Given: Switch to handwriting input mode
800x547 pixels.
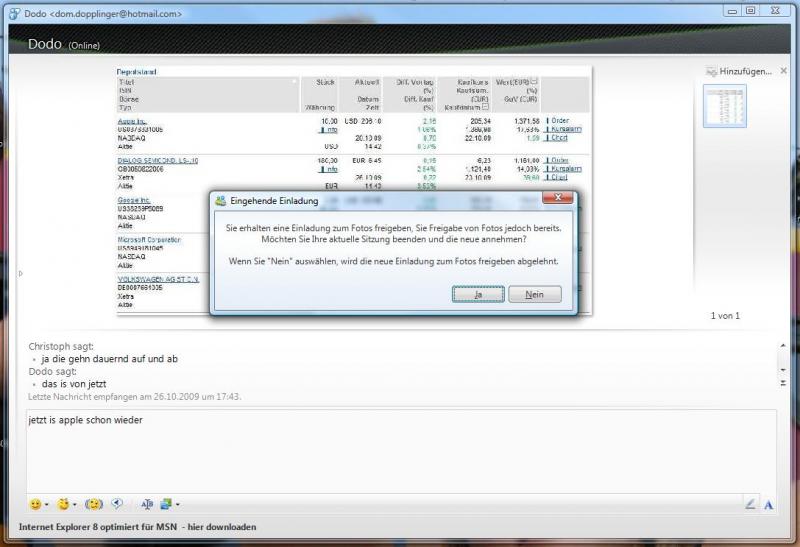Looking at the screenshot, I should click(x=750, y=504).
